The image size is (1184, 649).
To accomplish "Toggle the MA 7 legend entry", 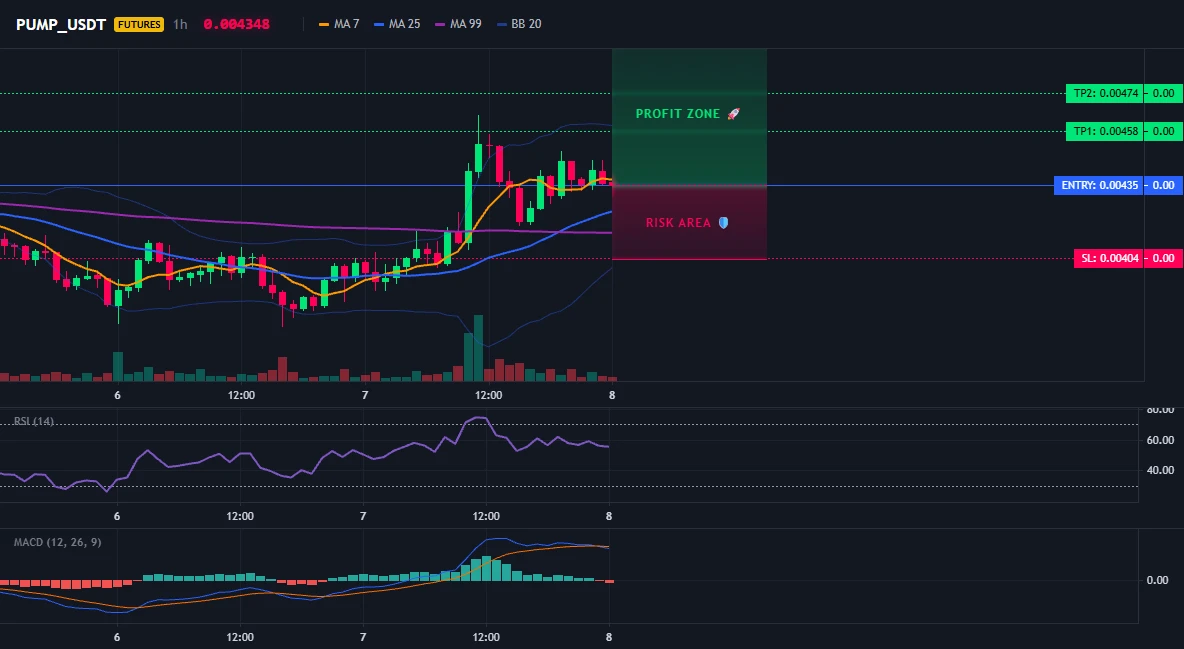I will [x=339, y=24].
